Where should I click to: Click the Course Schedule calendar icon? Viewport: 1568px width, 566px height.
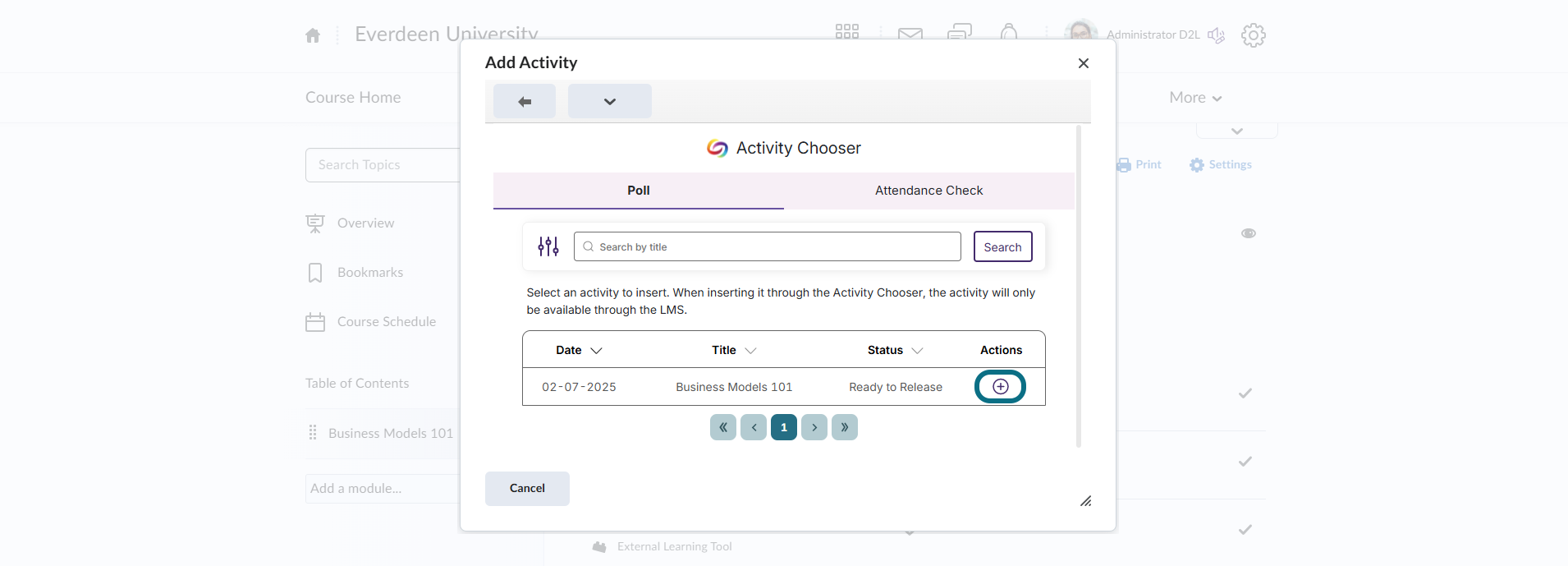coord(315,322)
